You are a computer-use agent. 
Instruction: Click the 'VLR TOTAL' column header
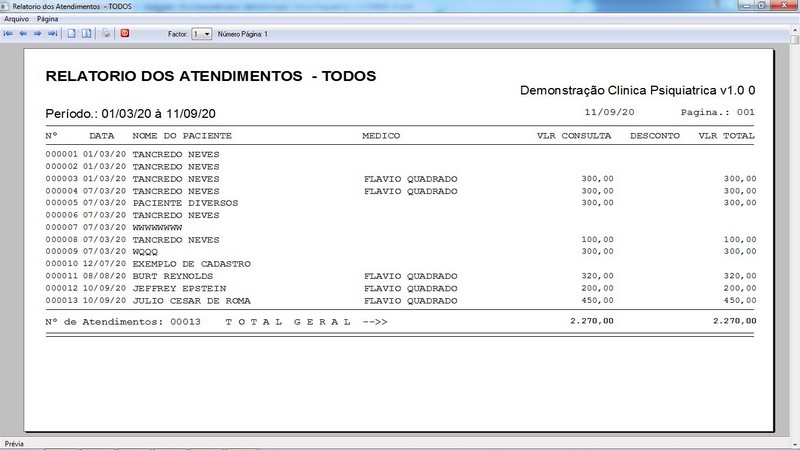[x=727, y=136]
